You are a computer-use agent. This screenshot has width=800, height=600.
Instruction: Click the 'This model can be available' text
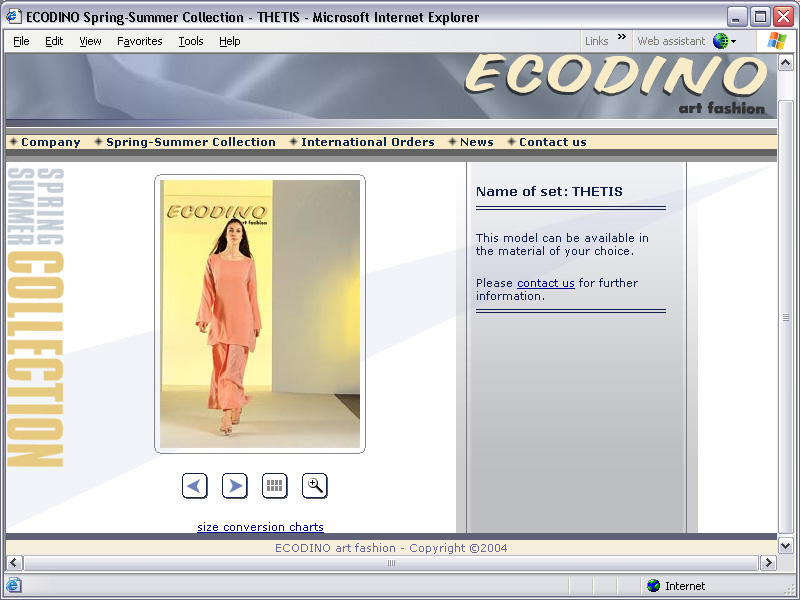pyautogui.click(x=562, y=244)
